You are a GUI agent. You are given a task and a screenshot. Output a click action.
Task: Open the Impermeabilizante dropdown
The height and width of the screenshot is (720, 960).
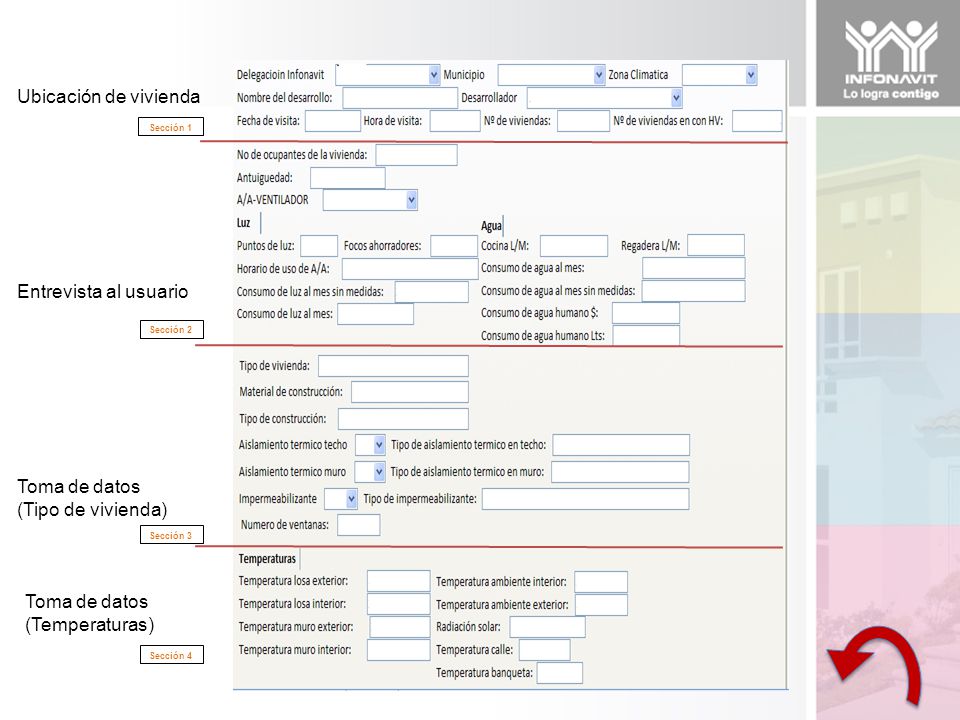(x=341, y=499)
